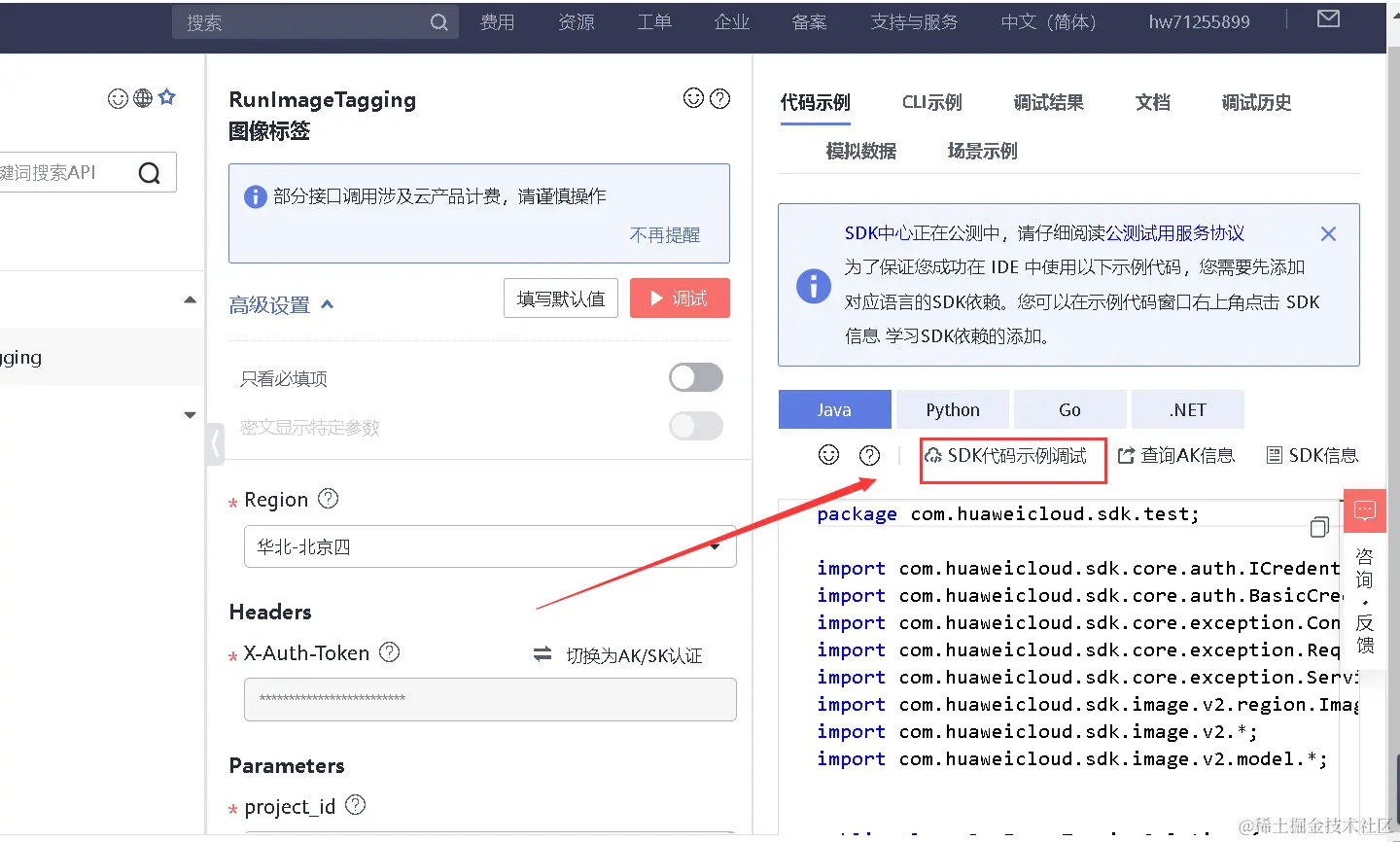1400x842 pixels.
Task: Click smiley feedback icon in left sidebar
Action: point(118,98)
